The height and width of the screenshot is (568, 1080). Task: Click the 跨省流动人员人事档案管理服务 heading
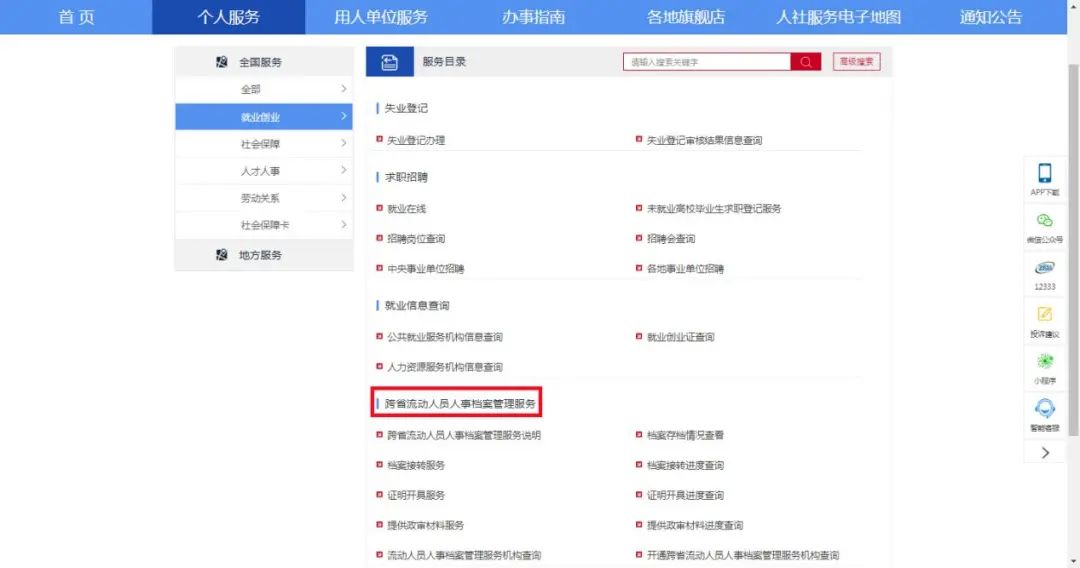(x=460, y=403)
